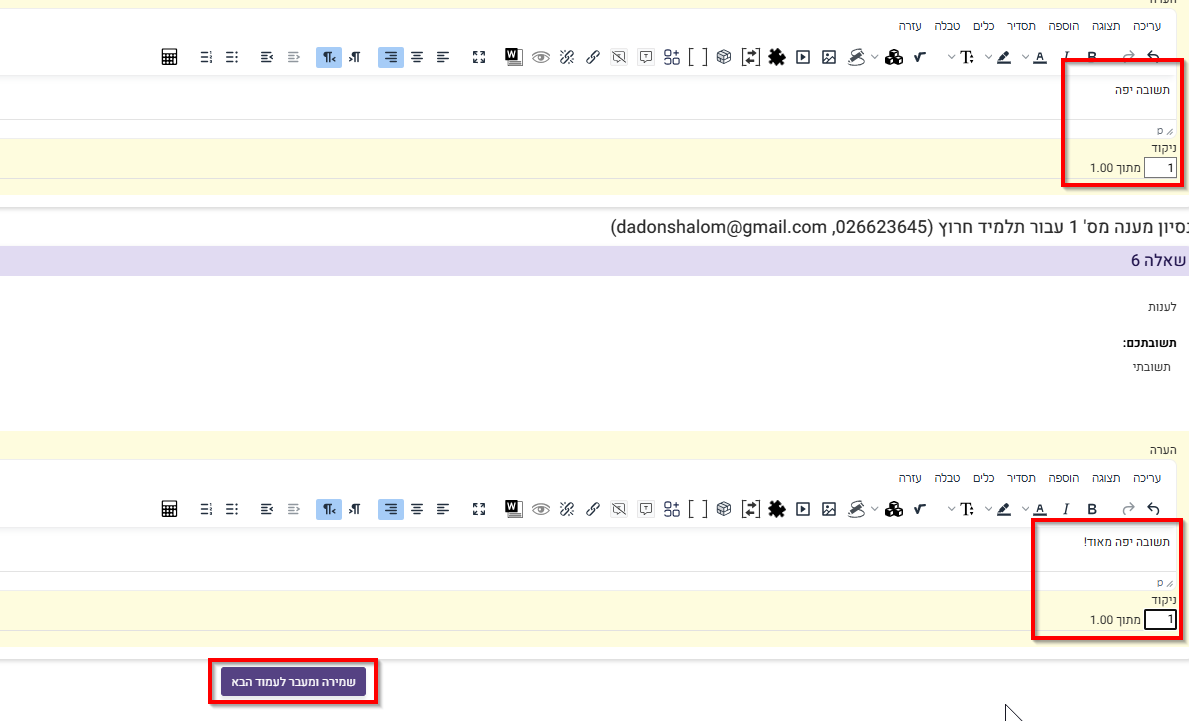The image size is (1189, 721).
Task: Toggle right-to-left direction in 'תשובה יפה' editor
Action: tap(328, 57)
